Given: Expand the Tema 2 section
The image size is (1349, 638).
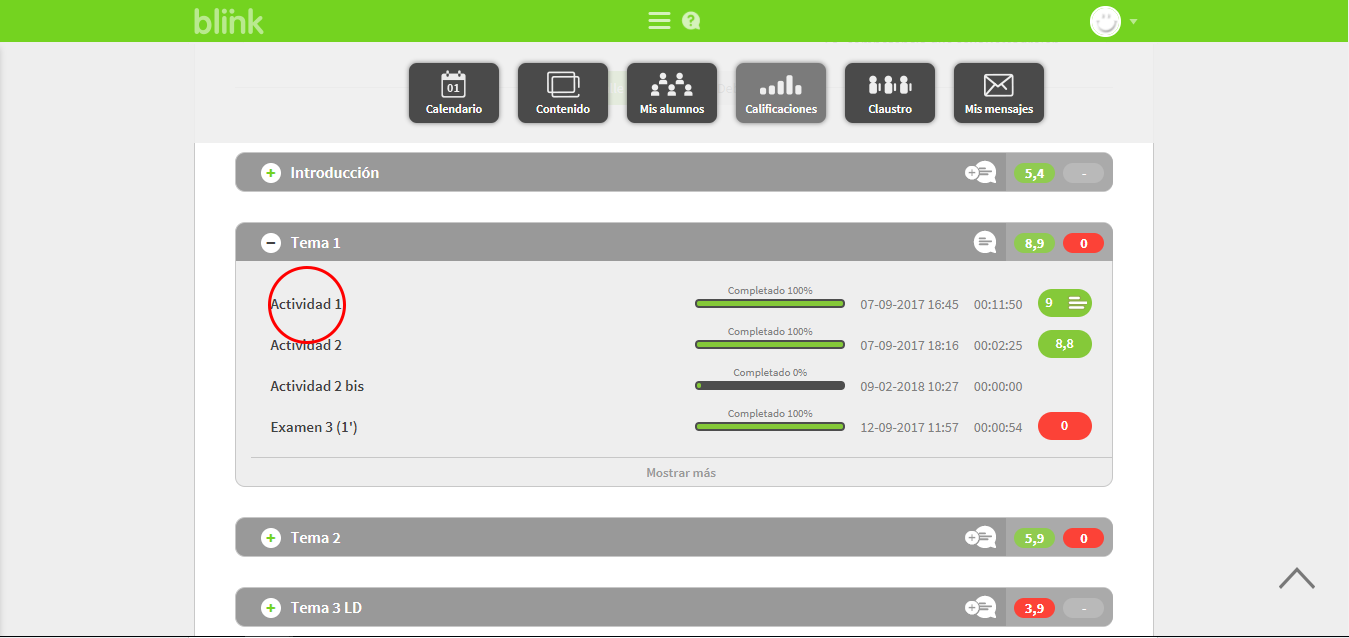Looking at the screenshot, I should coord(271,538).
